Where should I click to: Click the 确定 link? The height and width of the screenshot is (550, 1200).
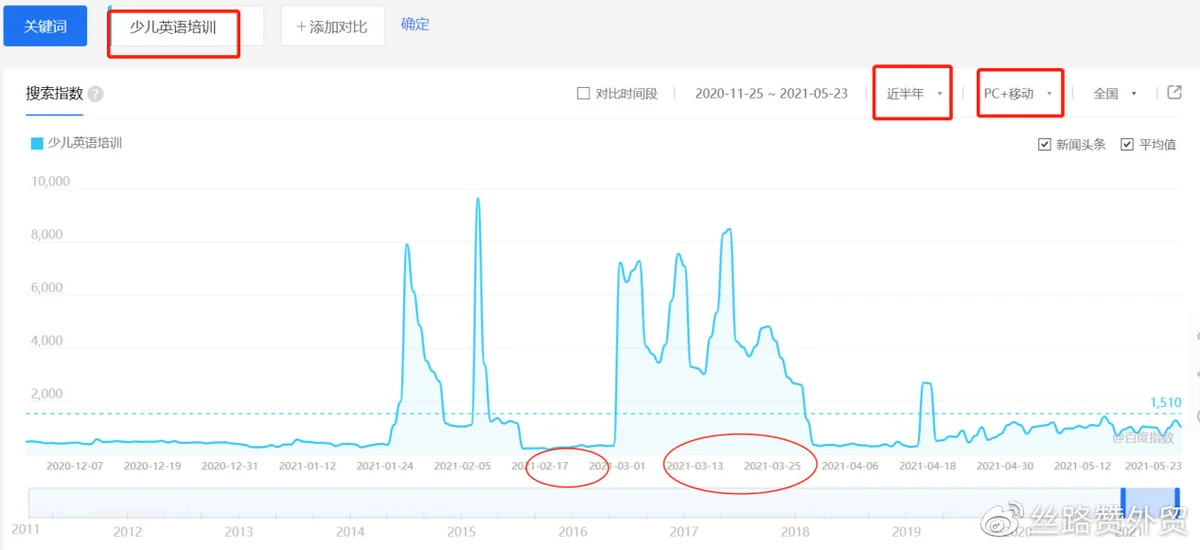pyautogui.click(x=415, y=24)
